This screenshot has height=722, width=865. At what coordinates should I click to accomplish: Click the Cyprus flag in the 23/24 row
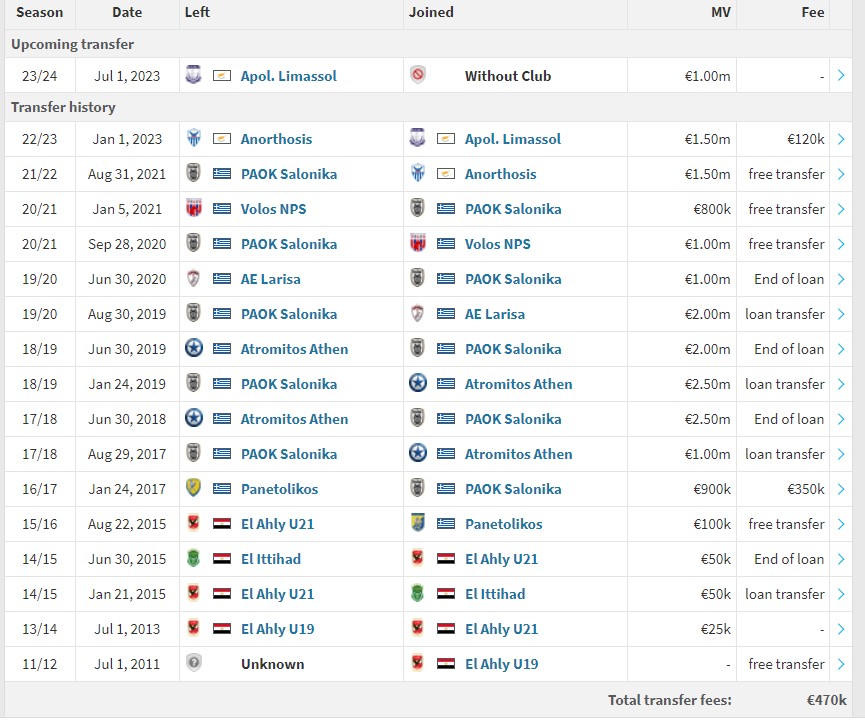coord(222,76)
